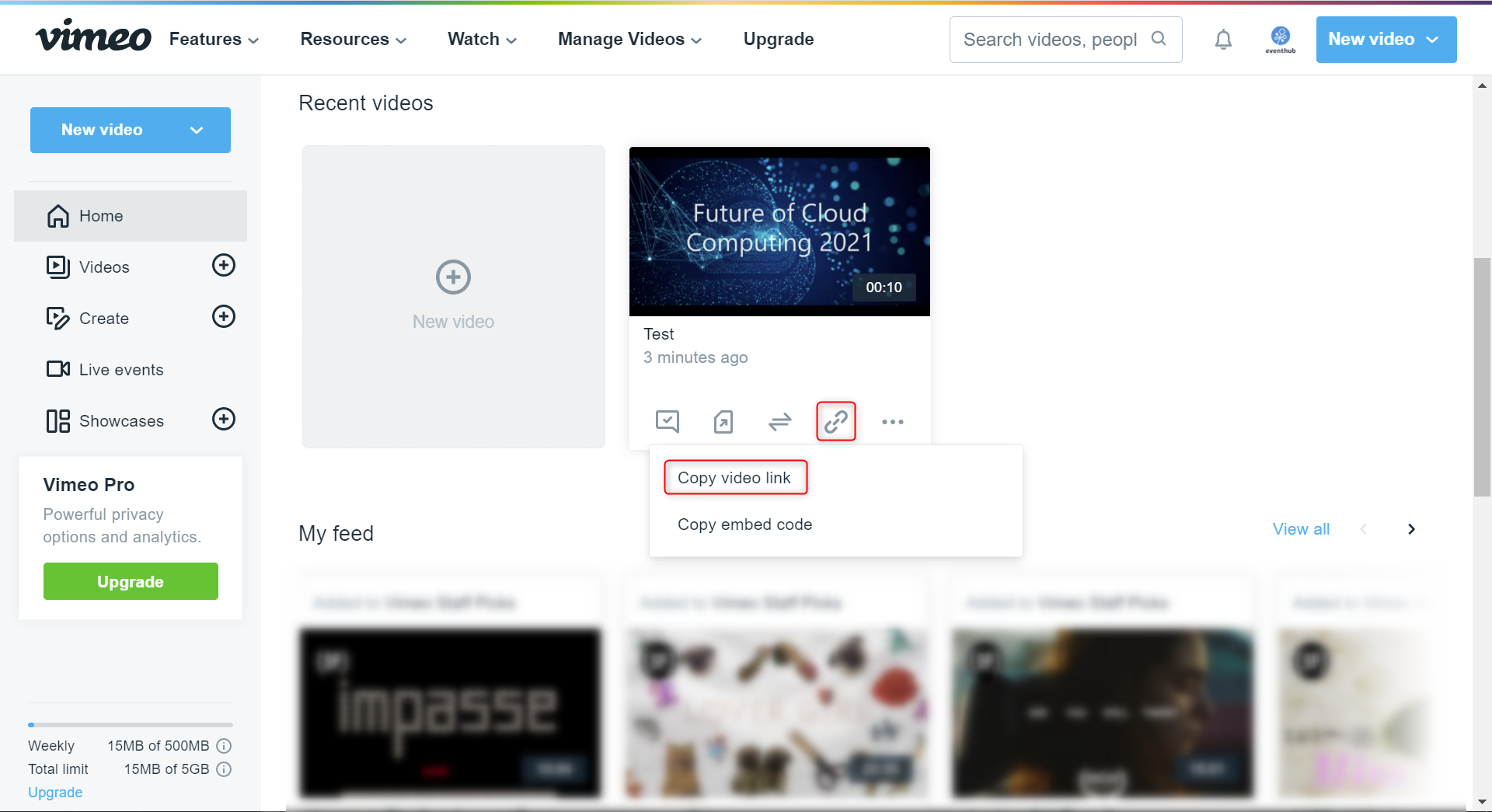Click the Home house icon in sidebar
Viewport: 1492px width, 812px height.
(x=58, y=216)
